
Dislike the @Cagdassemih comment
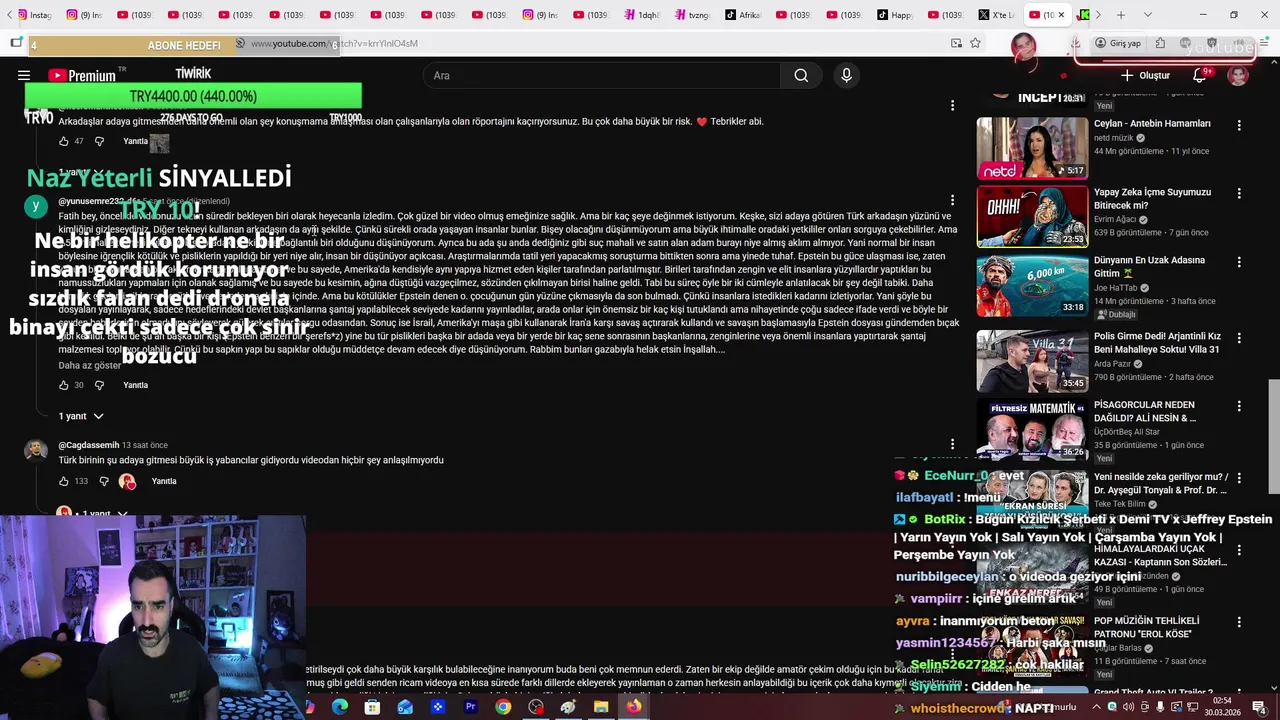point(103,481)
